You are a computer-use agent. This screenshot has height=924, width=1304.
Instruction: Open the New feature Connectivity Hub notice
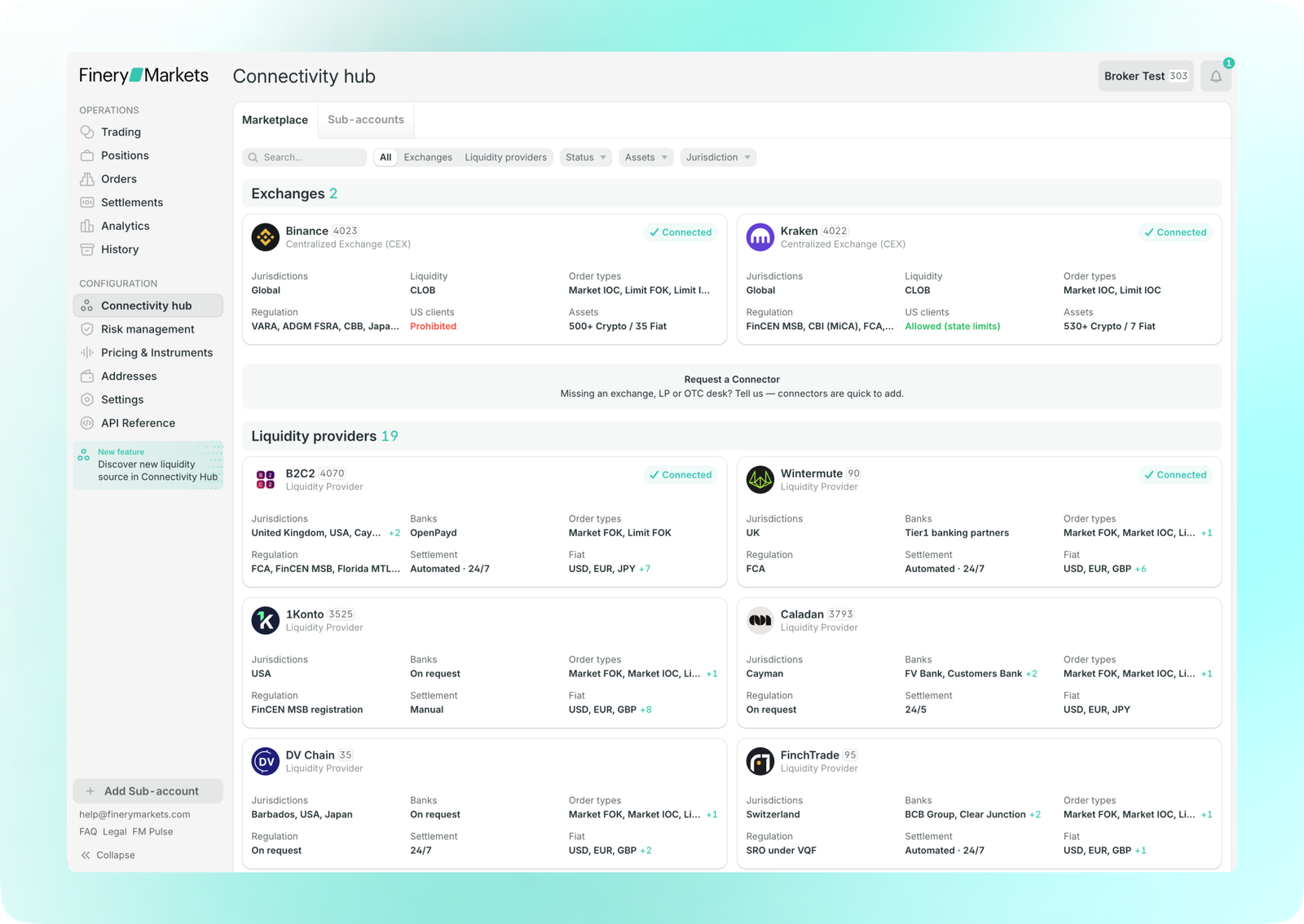pos(148,465)
